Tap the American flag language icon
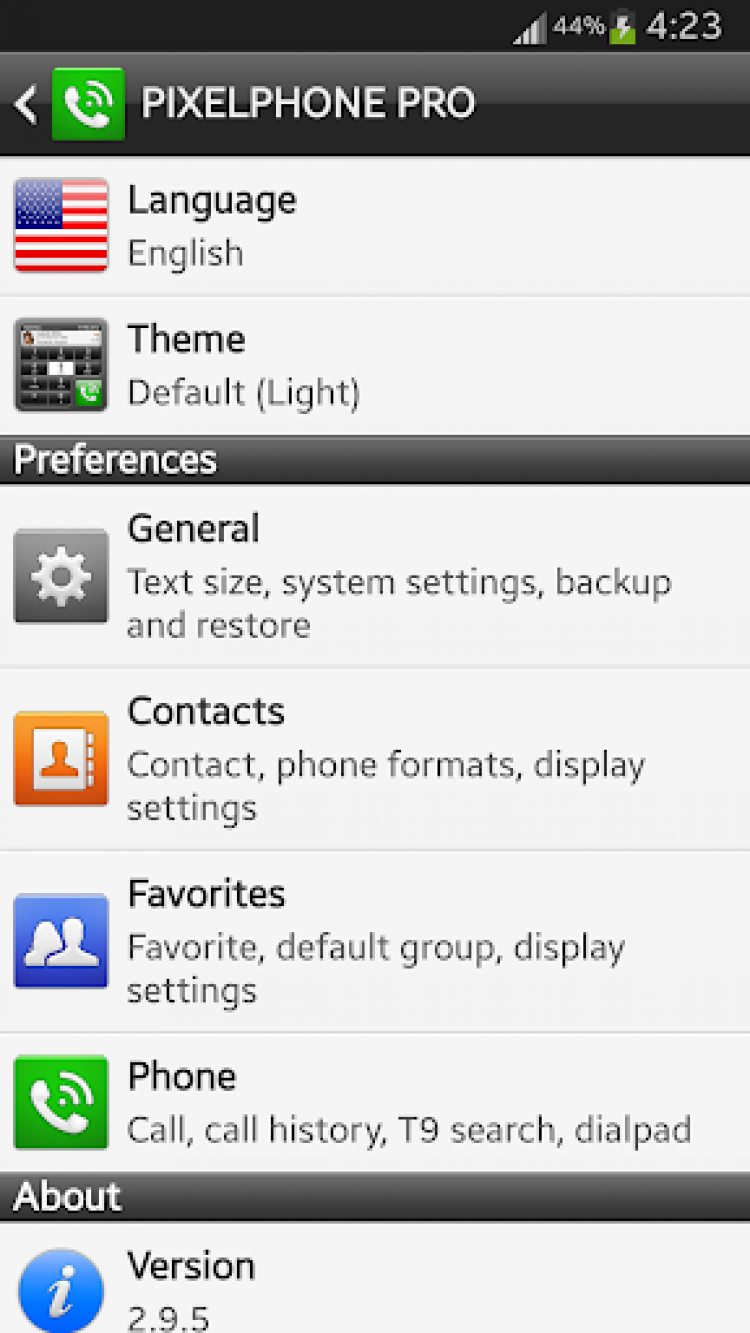This screenshot has height=1333, width=750. 61,225
